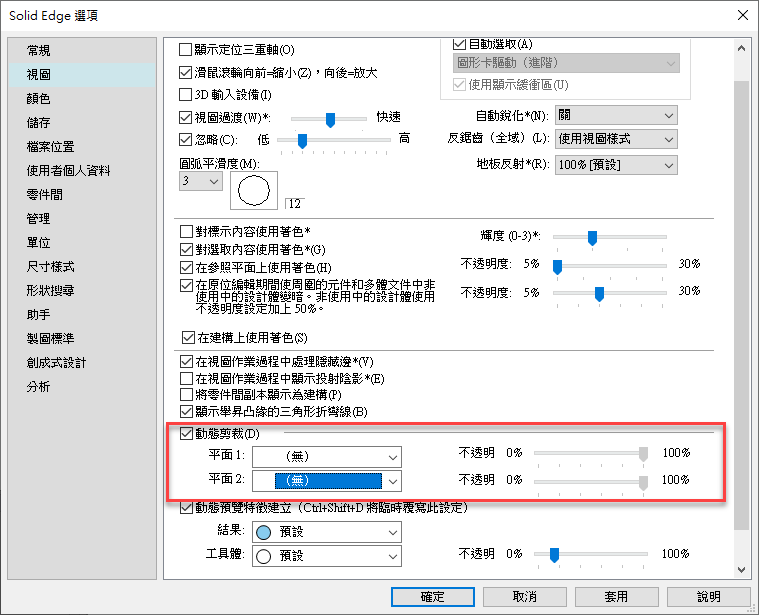Image resolution: width=759 pixels, height=615 pixels.
Task: Click the blue 結果 color swatch
Action: 263,532
